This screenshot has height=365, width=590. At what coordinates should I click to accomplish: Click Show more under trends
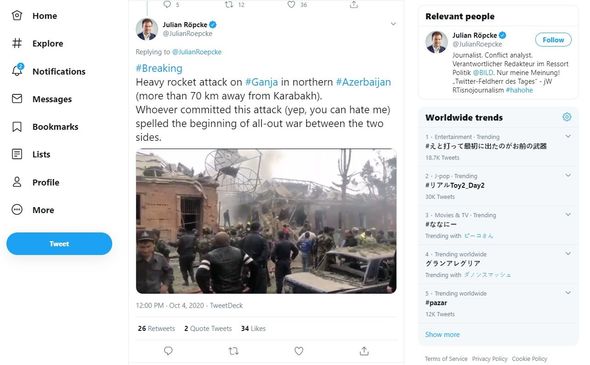[442, 334]
